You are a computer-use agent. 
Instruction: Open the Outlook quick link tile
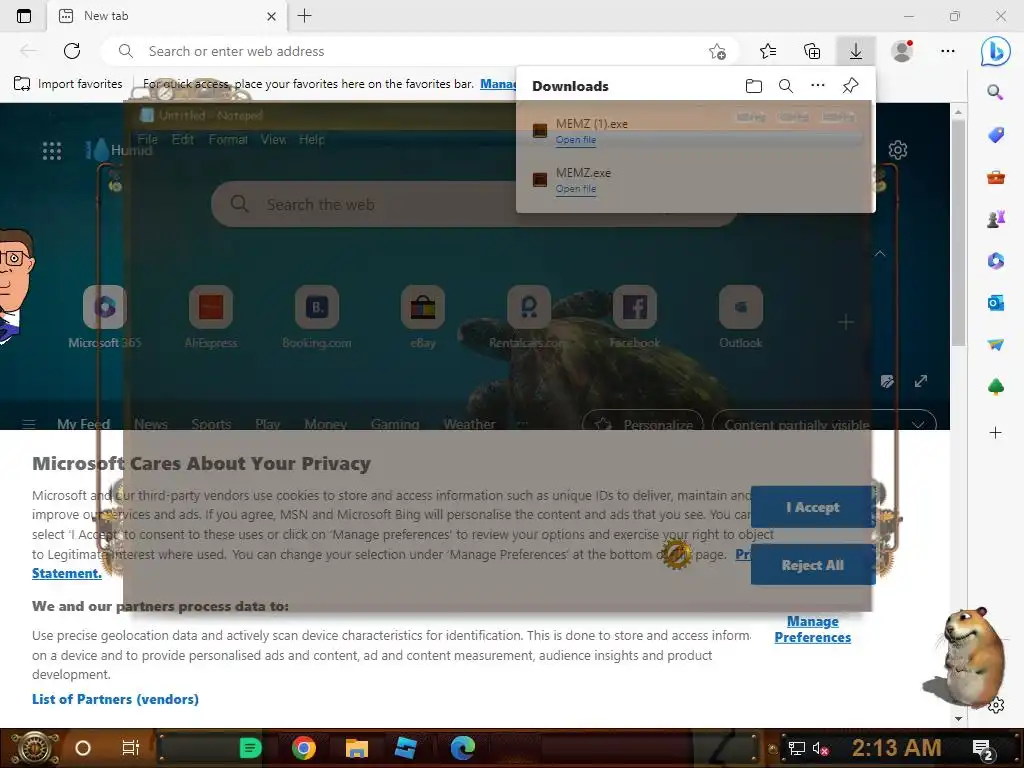click(x=741, y=317)
